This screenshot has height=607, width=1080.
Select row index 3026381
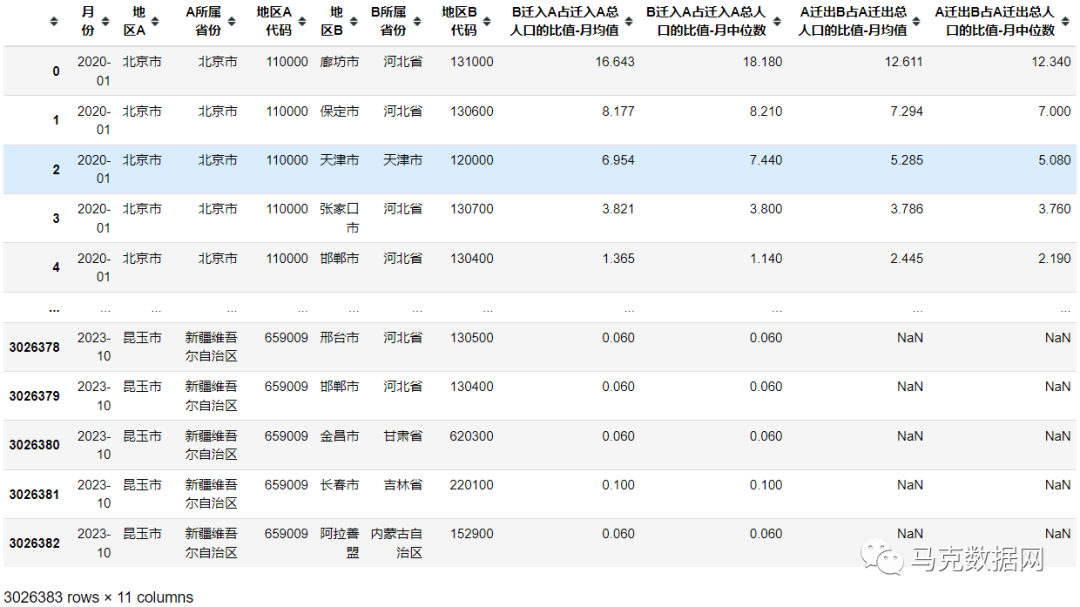click(x=34, y=495)
